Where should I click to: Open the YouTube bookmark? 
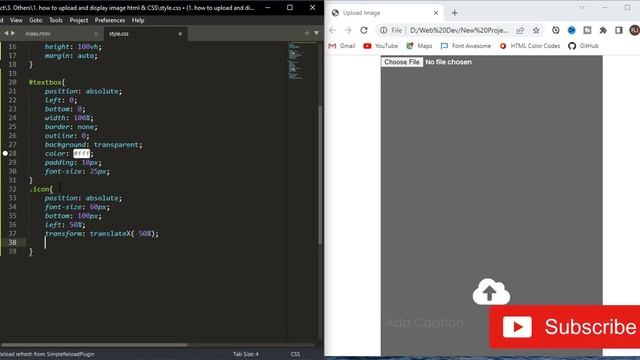380,46
